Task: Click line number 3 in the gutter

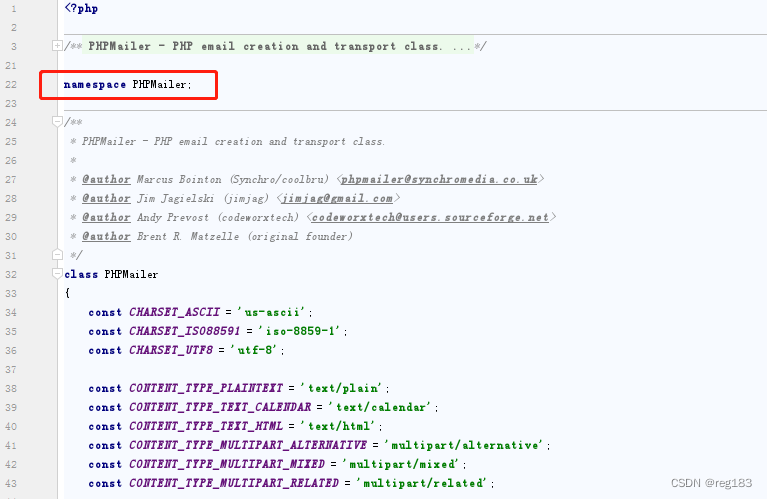Action: tap(14, 46)
